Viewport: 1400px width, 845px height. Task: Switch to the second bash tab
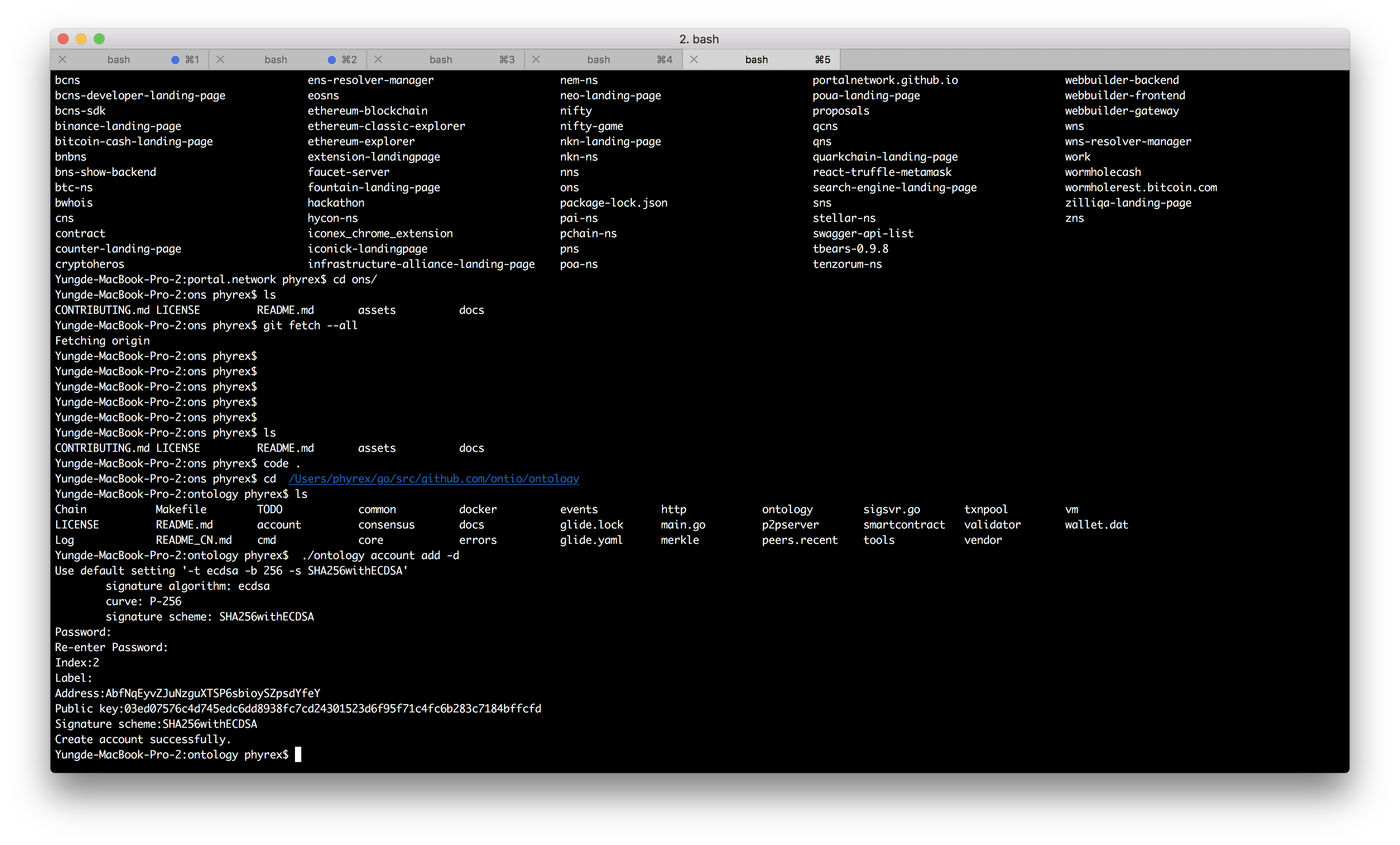coord(276,60)
